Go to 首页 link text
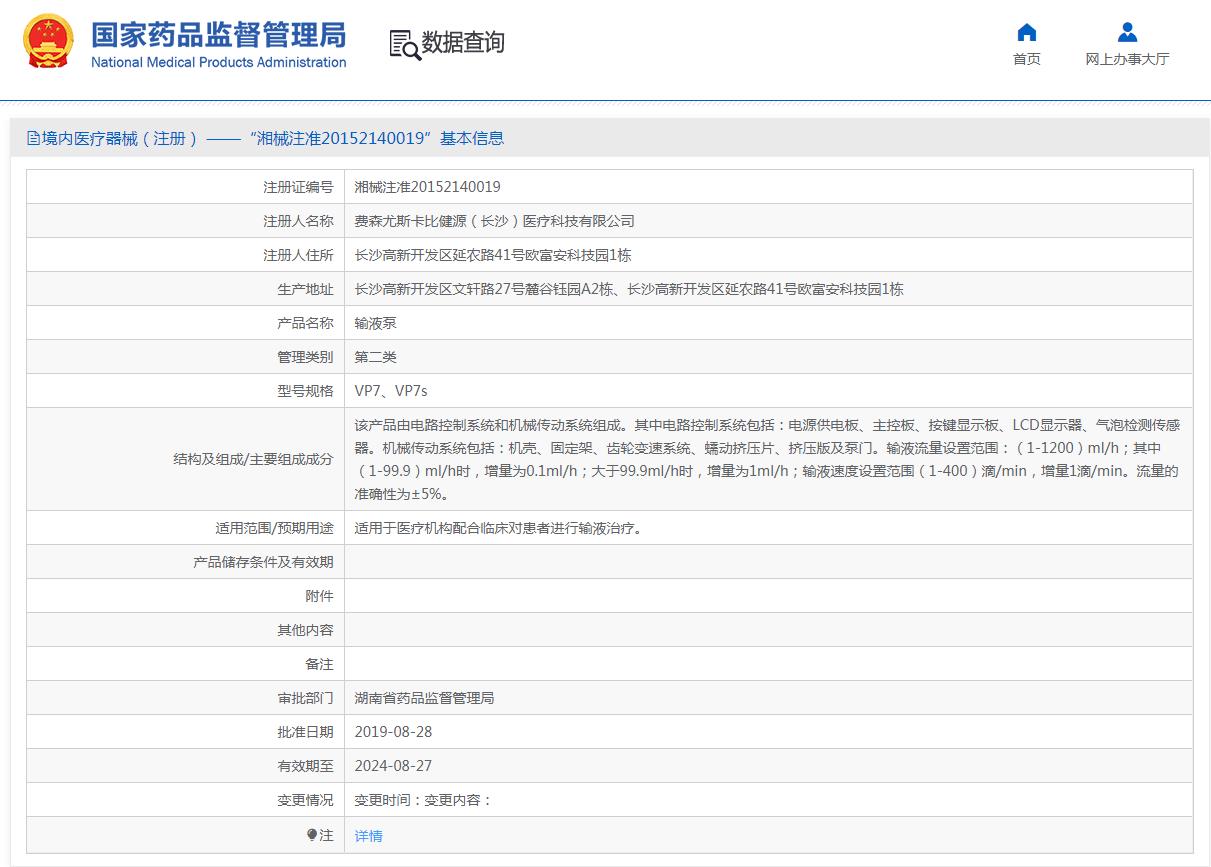The height and width of the screenshot is (867, 1211). [x=1027, y=59]
